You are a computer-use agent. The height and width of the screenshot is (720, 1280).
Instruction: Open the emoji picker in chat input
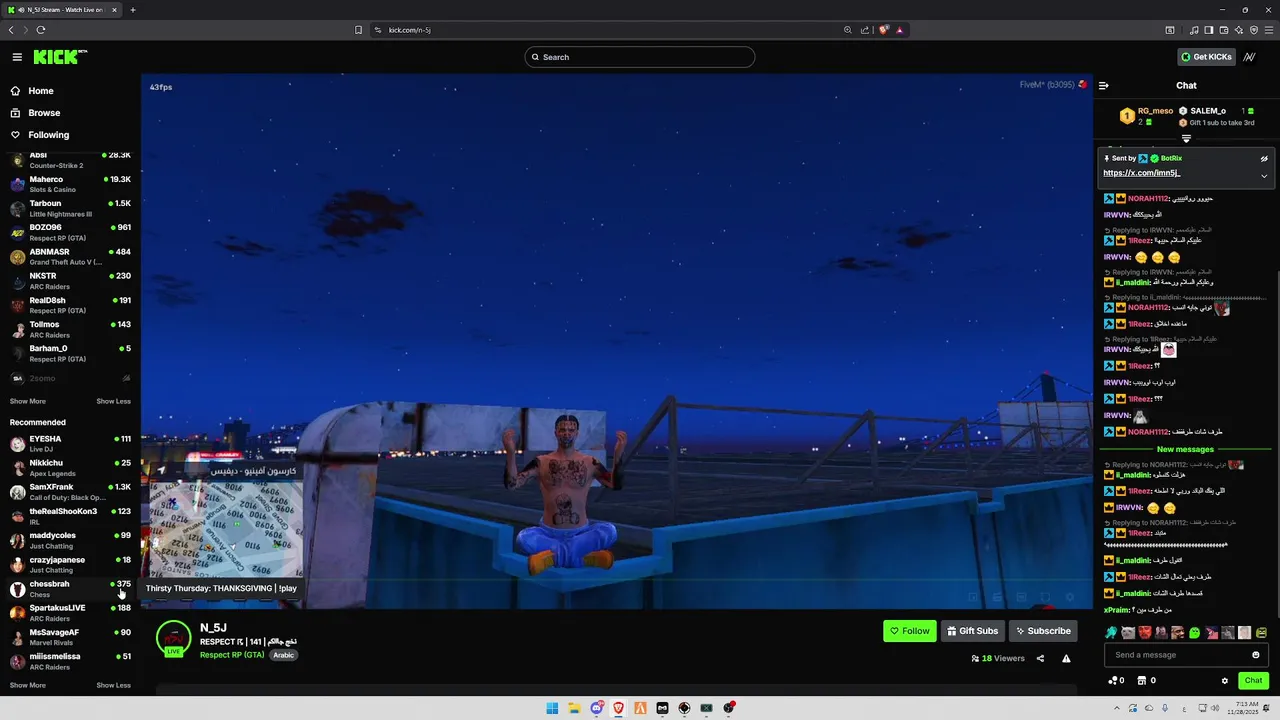pyautogui.click(x=1256, y=655)
